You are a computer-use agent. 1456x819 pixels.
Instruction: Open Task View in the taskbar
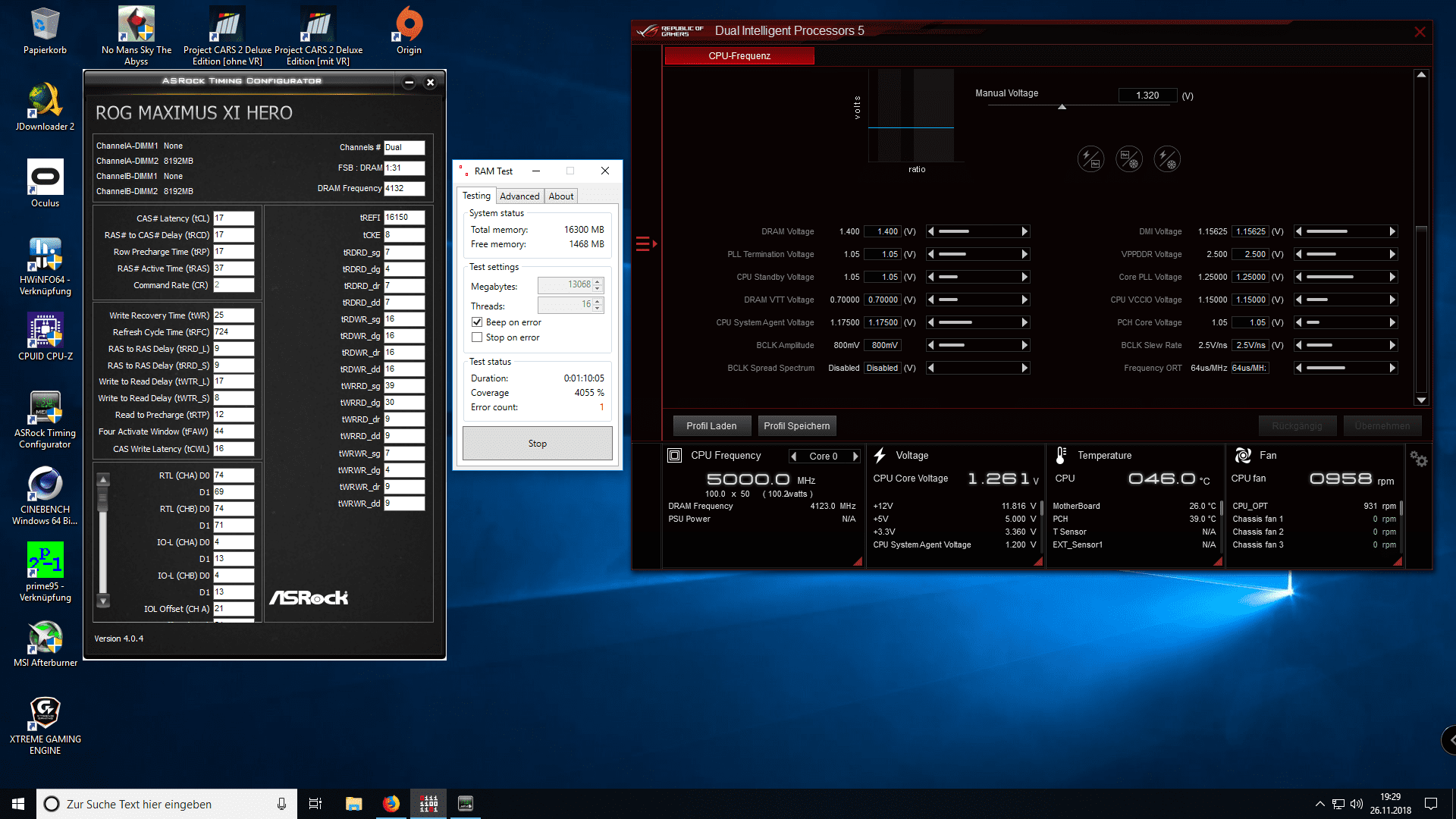[x=315, y=804]
